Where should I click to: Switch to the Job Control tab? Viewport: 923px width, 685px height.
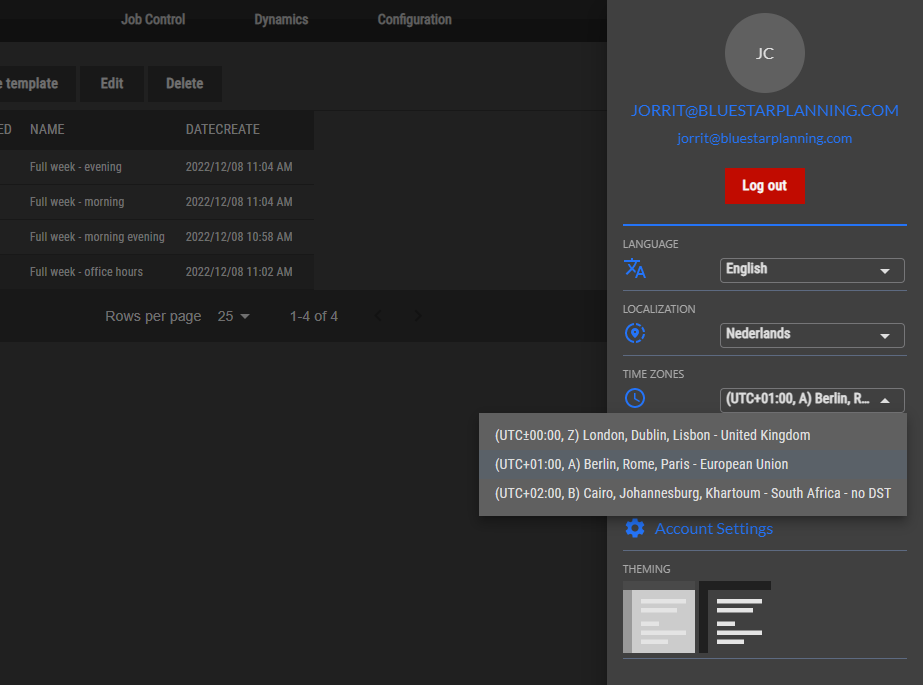[x=153, y=19]
